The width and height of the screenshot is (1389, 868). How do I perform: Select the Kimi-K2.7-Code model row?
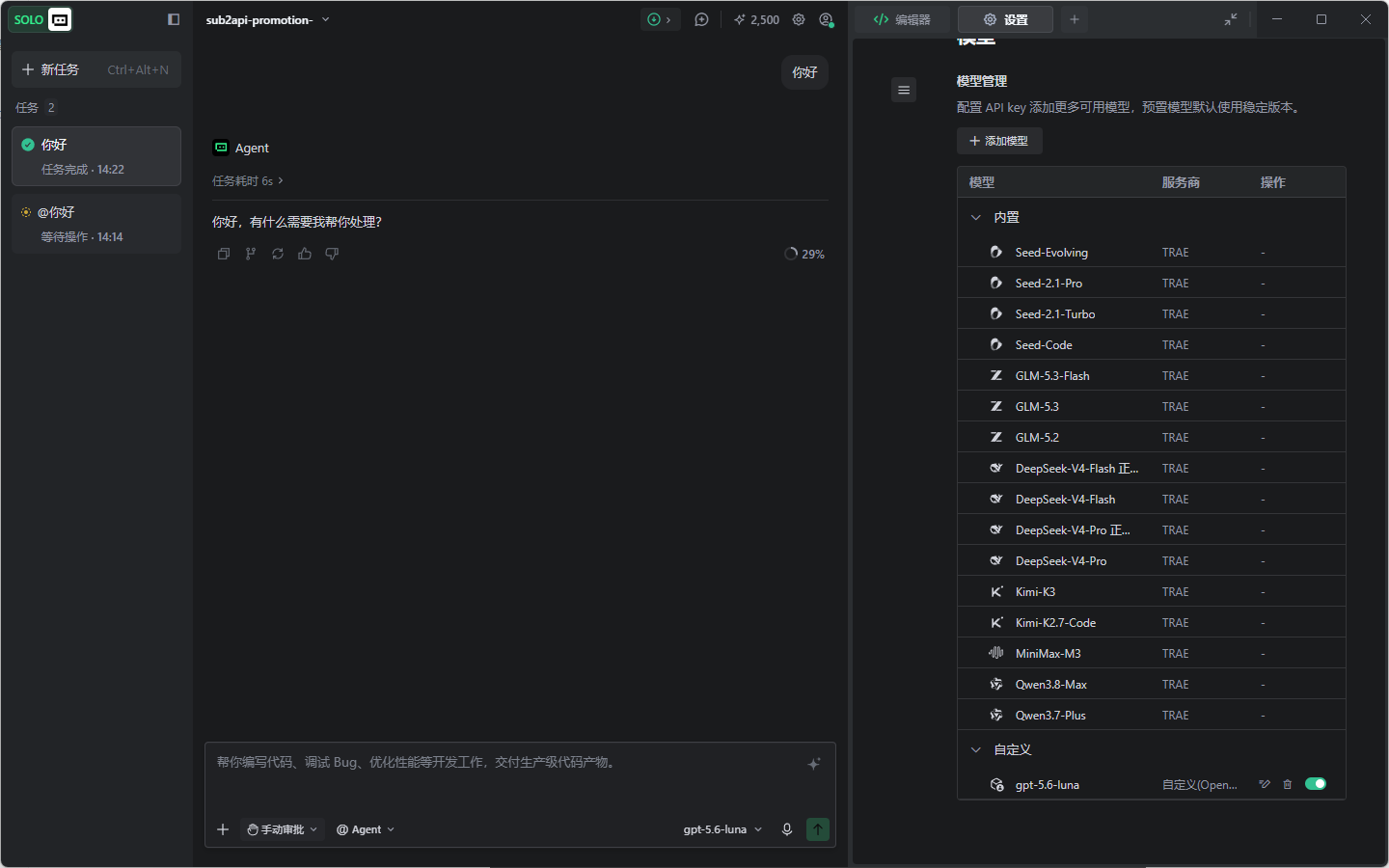1152,622
